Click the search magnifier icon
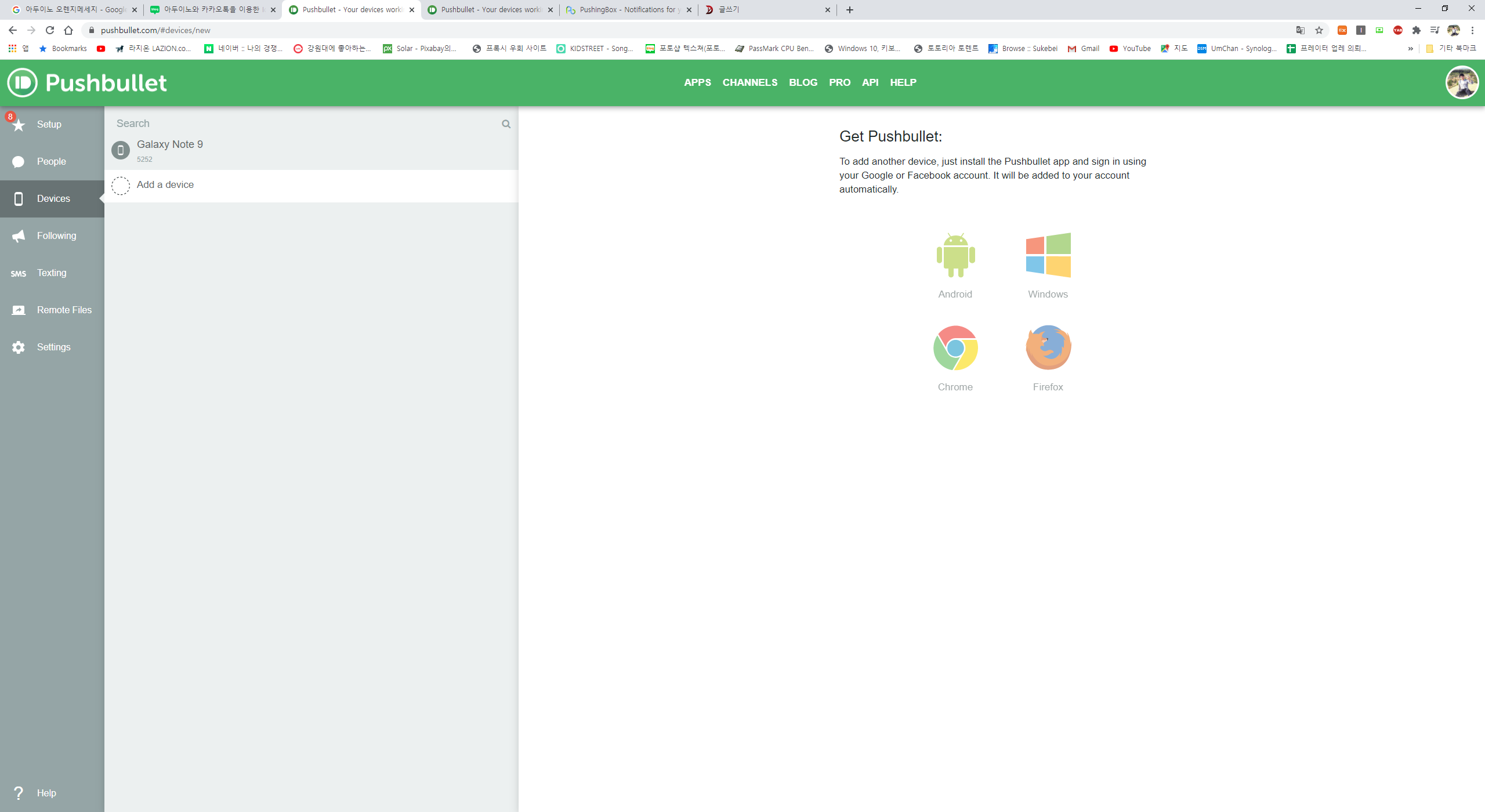 [506, 124]
